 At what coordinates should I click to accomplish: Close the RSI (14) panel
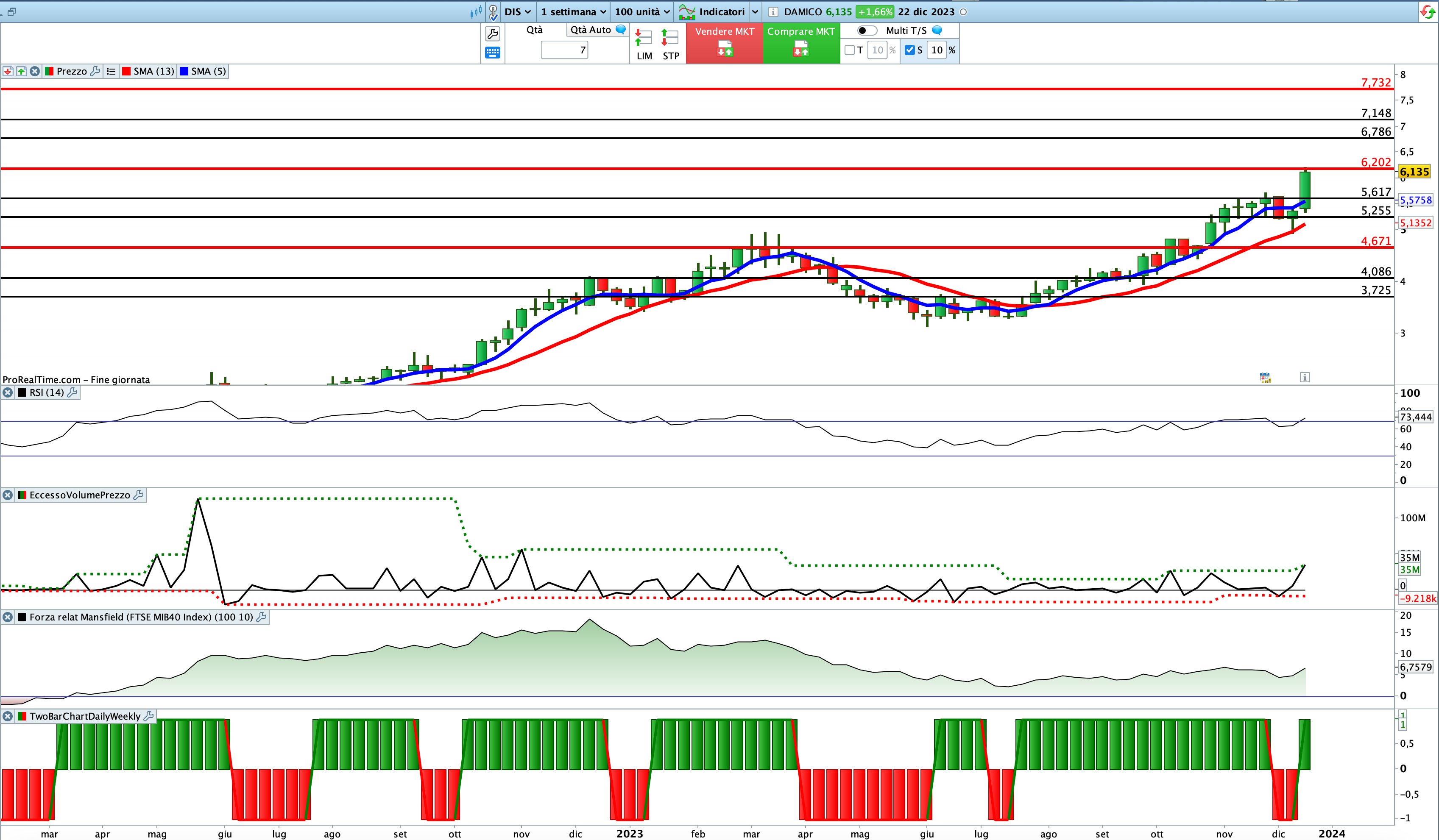tap(8, 392)
